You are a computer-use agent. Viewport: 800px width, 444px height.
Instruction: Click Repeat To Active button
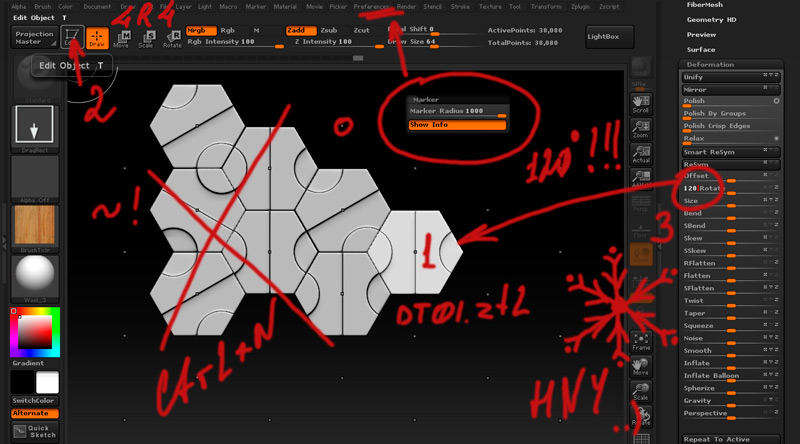coord(731,439)
